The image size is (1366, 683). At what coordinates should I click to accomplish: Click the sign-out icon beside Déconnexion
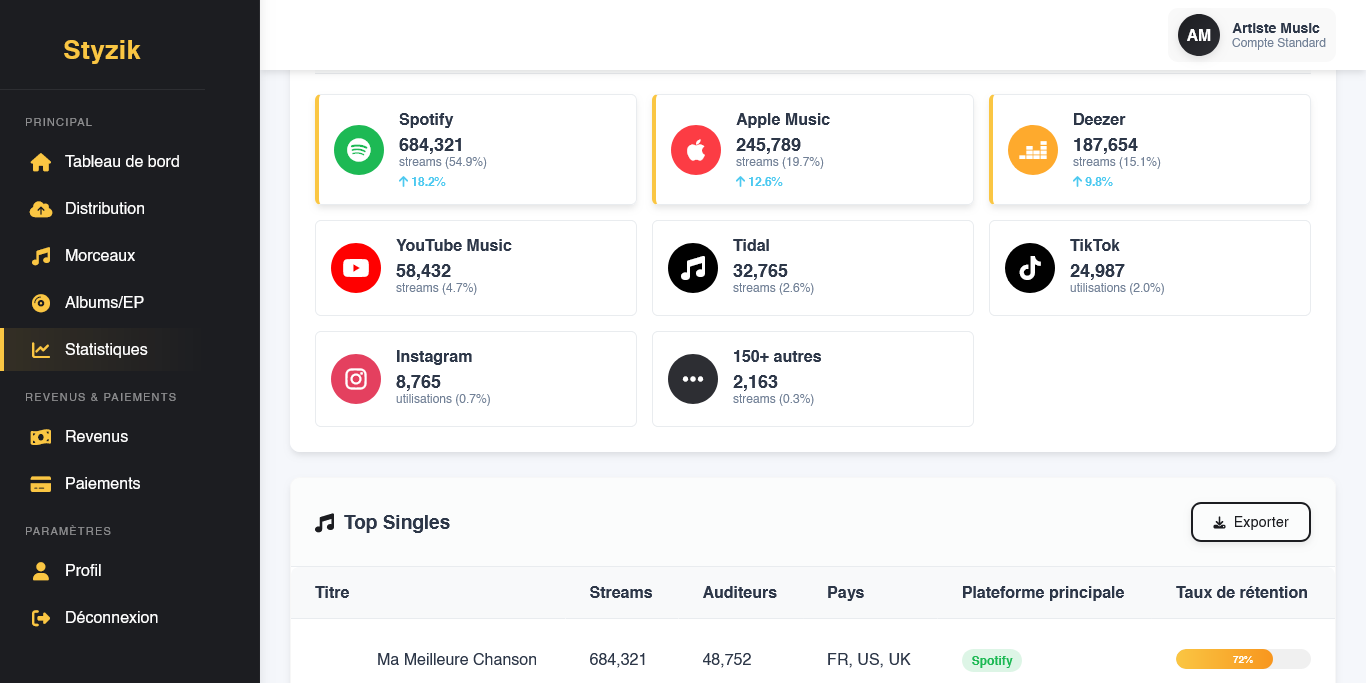[41, 618]
